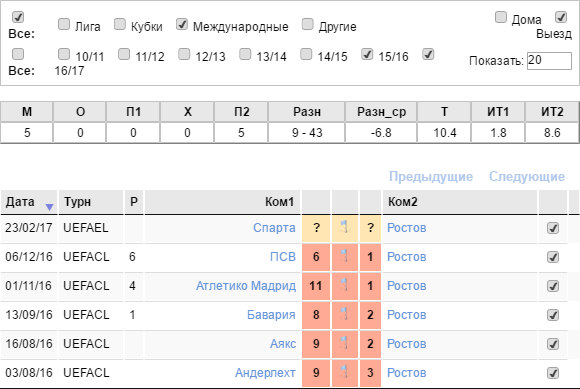Click the Турн column header

click(91, 202)
